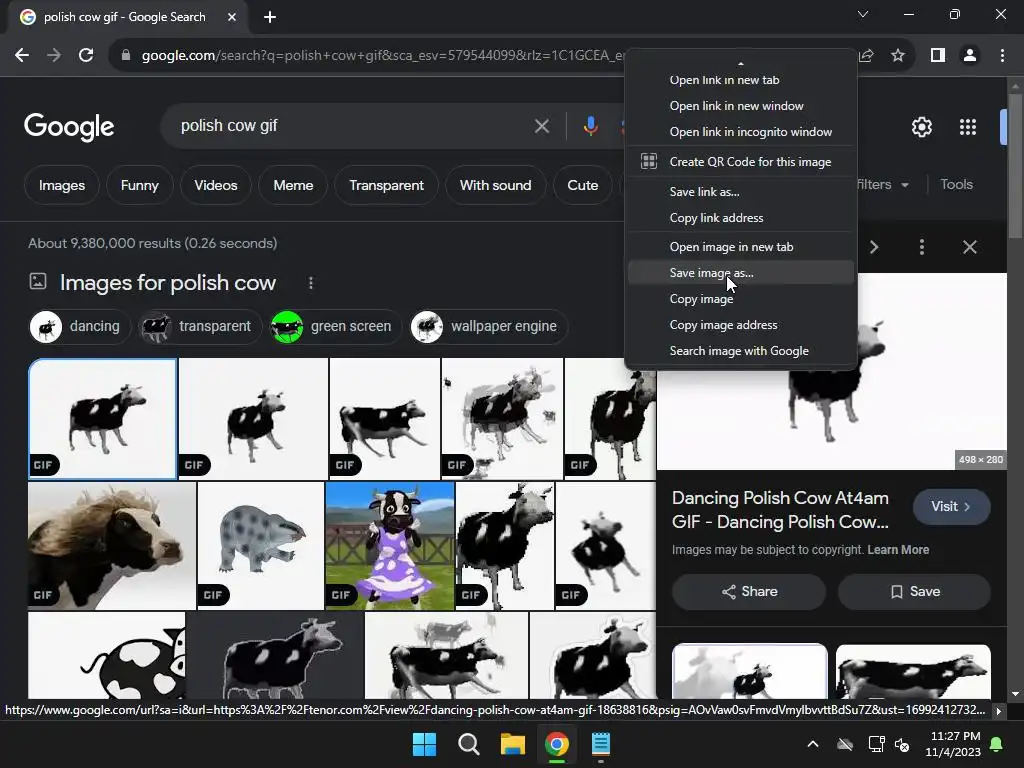Pick the green screen suggestion chip
This screenshot has height=768, width=1024.
pyautogui.click(x=336, y=327)
